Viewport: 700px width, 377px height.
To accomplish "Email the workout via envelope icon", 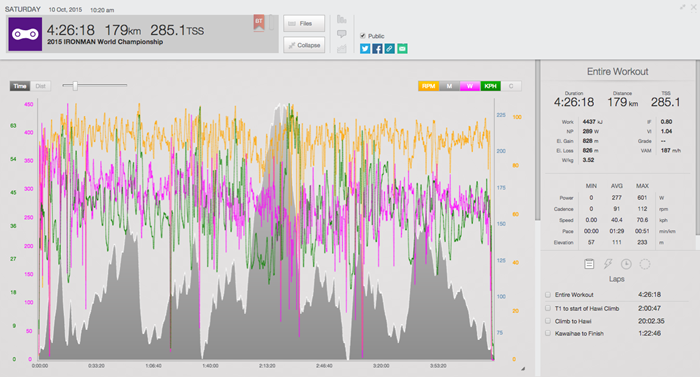I will point(402,49).
